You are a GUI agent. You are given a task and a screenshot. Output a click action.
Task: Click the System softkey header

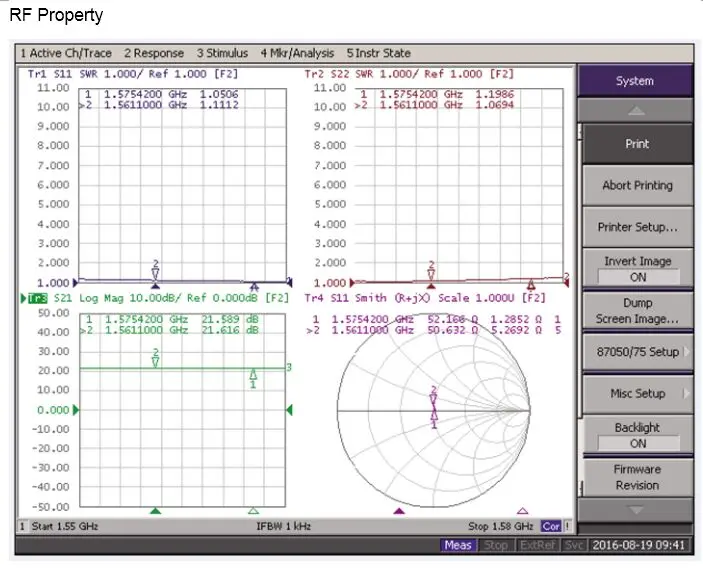click(x=635, y=81)
